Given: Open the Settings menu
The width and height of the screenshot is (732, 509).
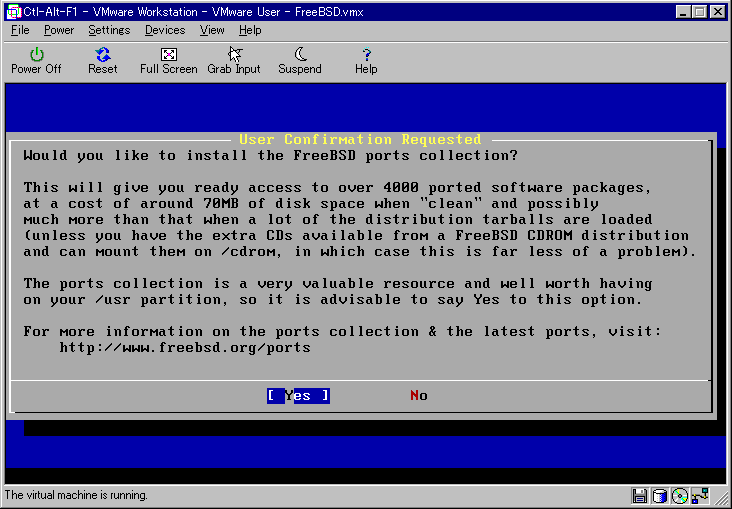Looking at the screenshot, I should pos(109,30).
